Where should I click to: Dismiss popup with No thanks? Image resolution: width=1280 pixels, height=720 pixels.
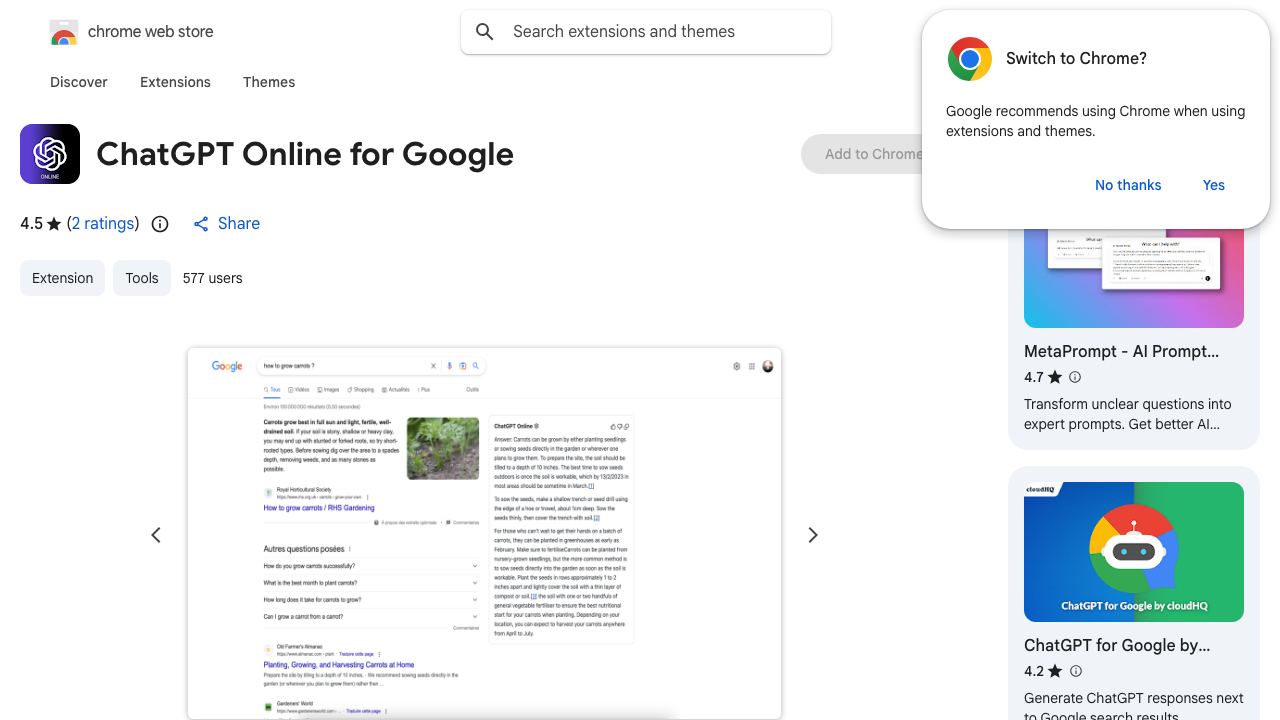click(1128, 185)
